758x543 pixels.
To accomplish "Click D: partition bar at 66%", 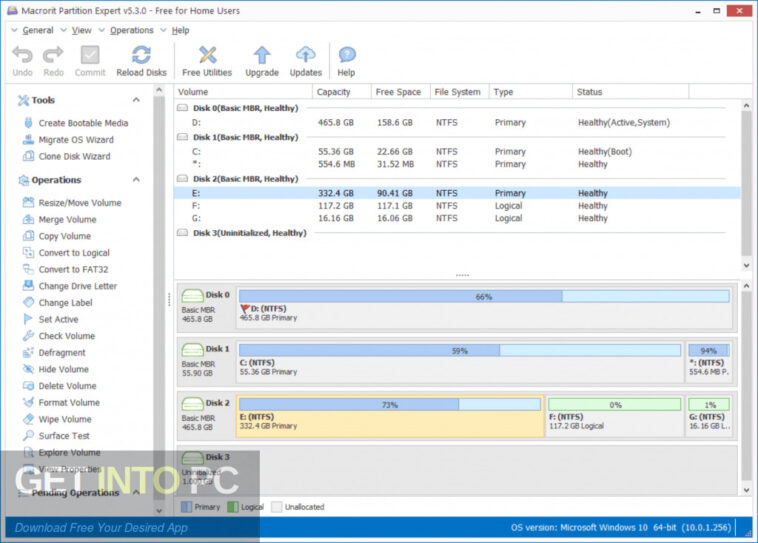I will pos(484,296).
